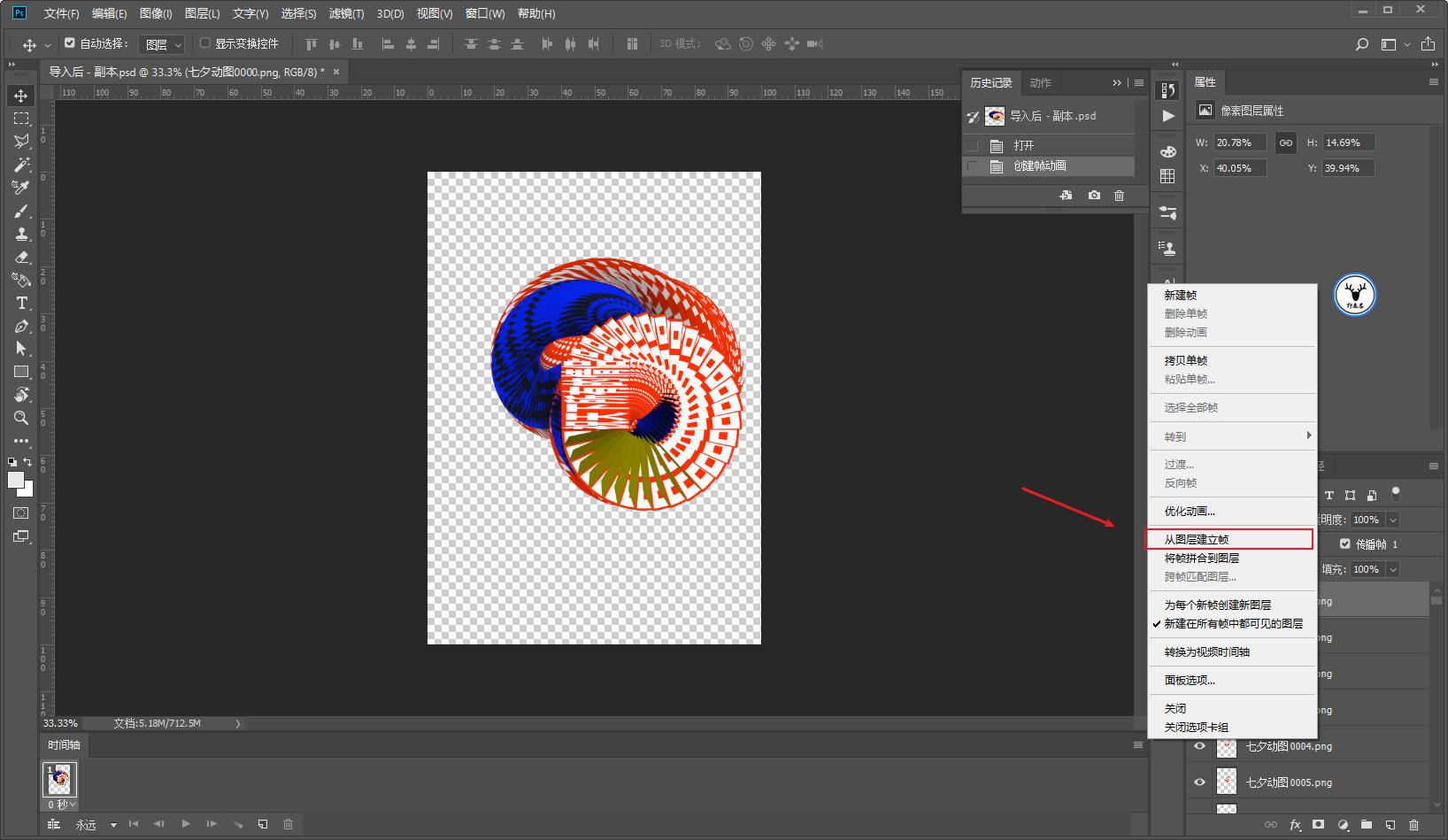
Task: Toggle 新建在所有帧中都可见的图层 option
Action: click(x=1233, y=624)
